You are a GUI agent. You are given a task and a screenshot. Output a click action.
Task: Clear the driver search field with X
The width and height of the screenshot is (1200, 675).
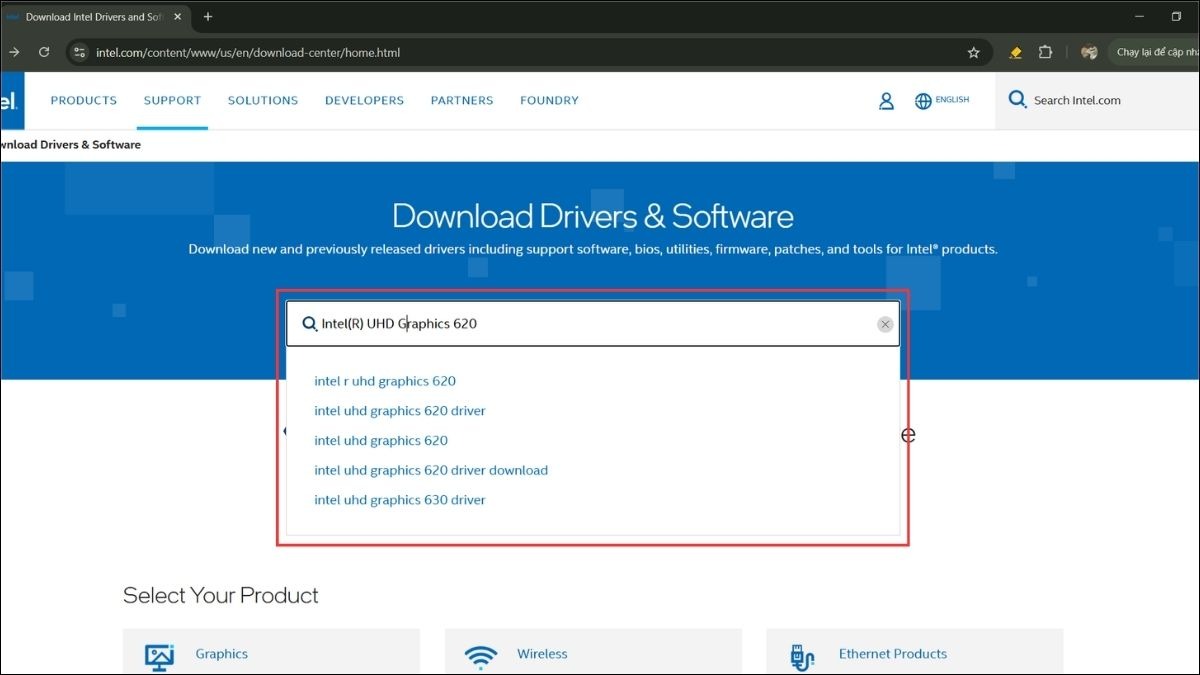[x=885, y=324]
